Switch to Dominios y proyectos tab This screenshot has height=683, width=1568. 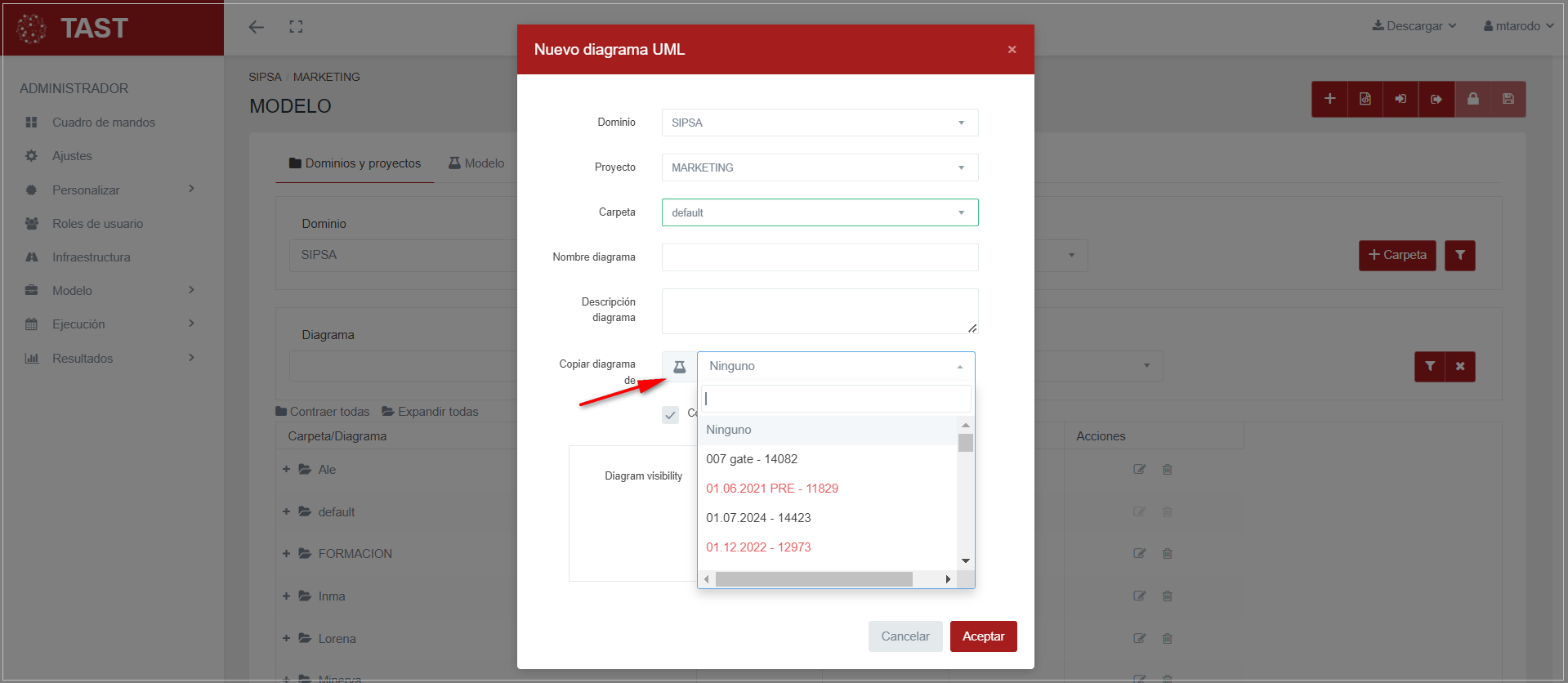pyautogui.click(x=355, y=163)
